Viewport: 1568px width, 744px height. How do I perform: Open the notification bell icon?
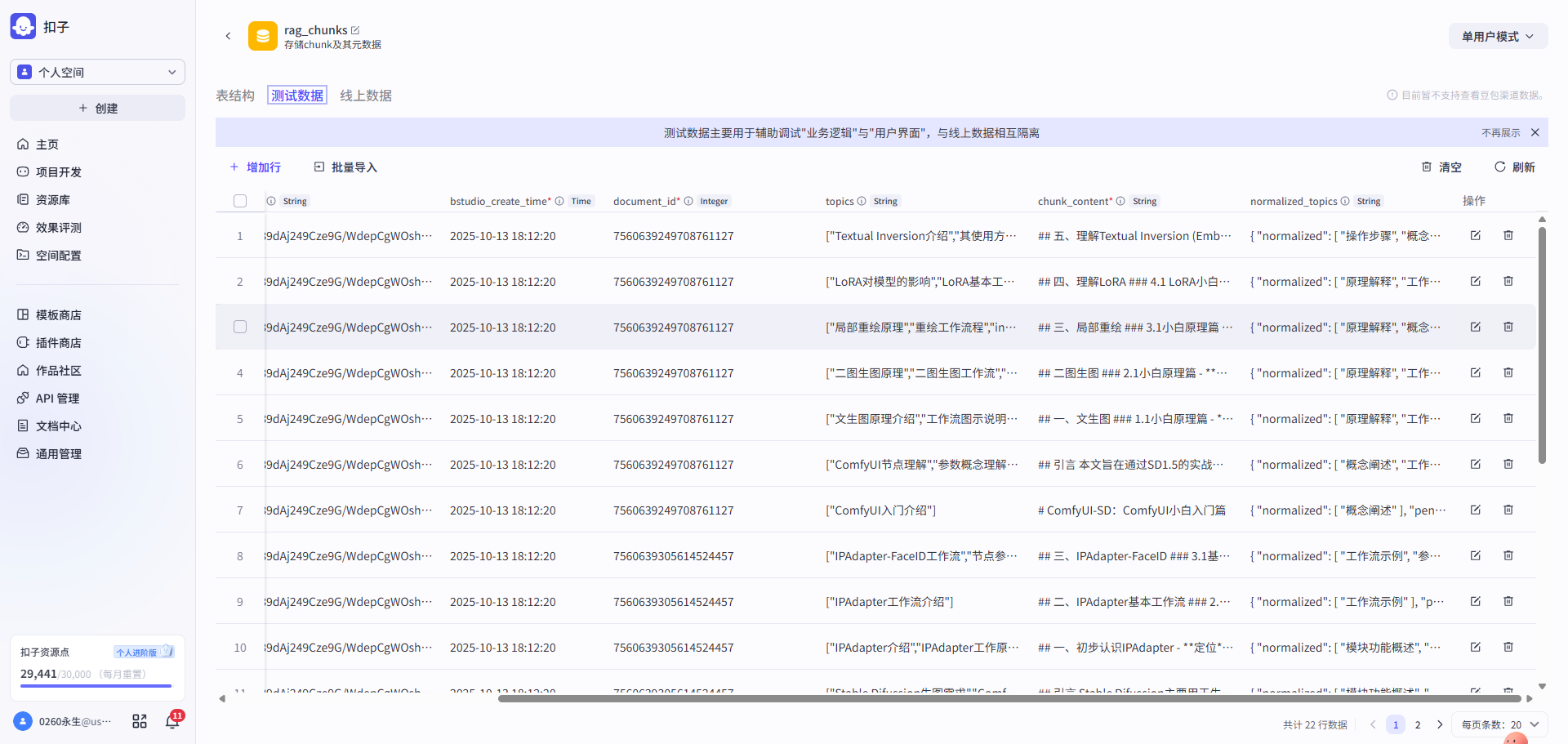coord(172,721)
